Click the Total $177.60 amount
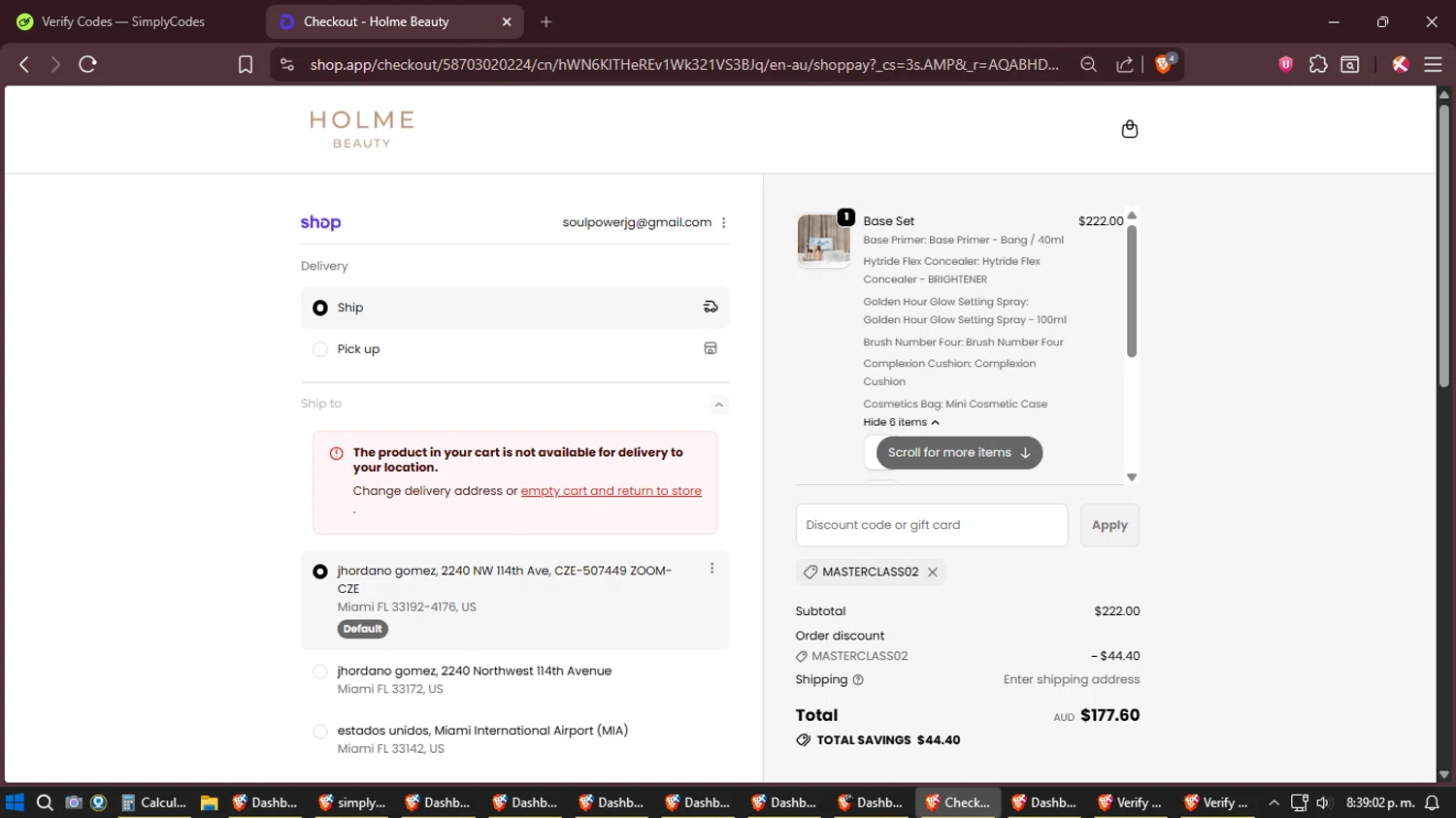Screen dimensions: 1456x818 pyautogui.click(x=1109, y=715)
